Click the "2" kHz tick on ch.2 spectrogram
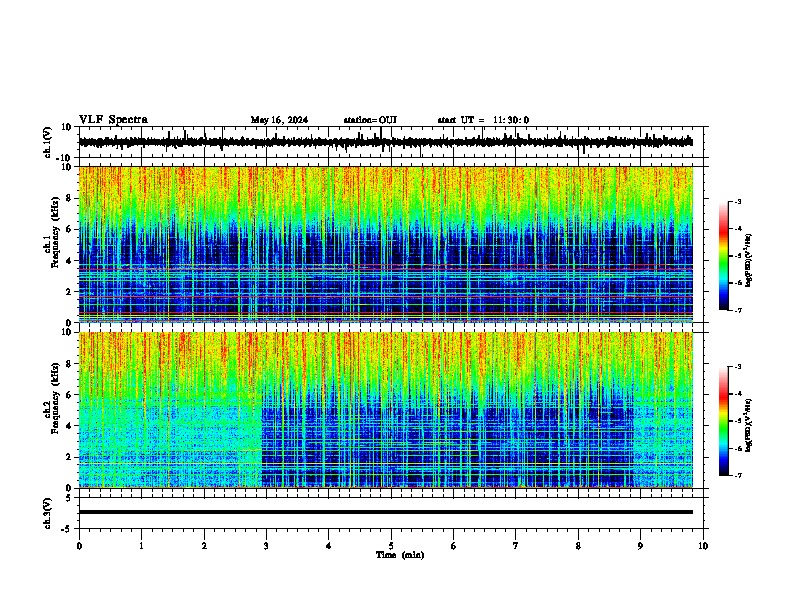The width and height of the screenshot is (792, 612). click(x=69, y=457)
